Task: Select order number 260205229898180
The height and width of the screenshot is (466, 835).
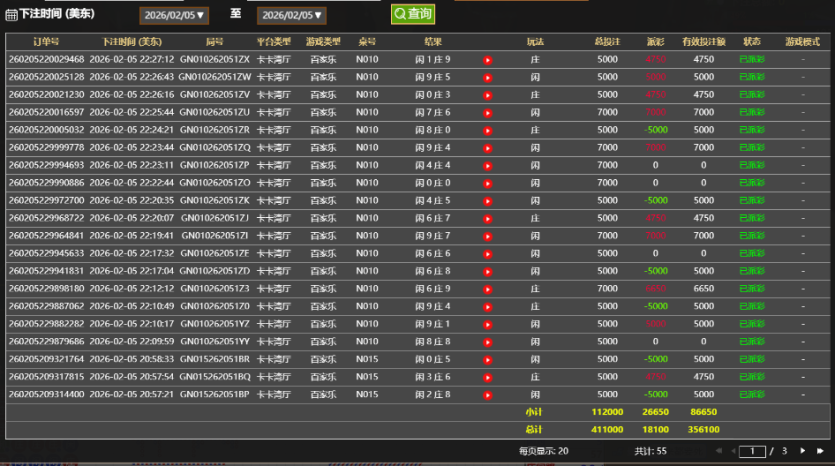Action: point(46,288)
